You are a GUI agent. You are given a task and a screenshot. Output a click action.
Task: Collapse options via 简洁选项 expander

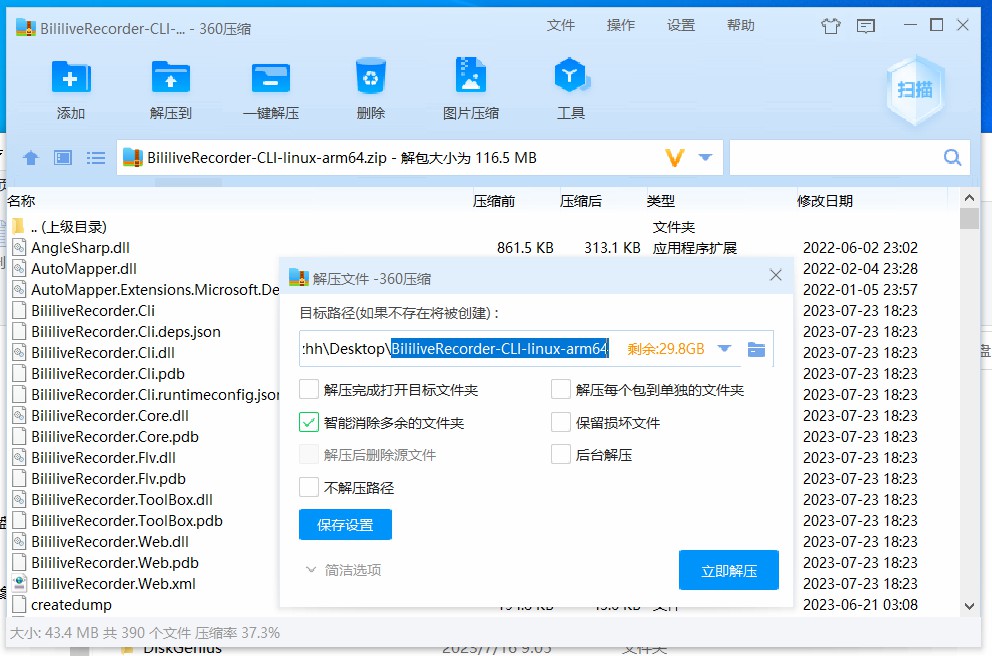click(344, 570)
